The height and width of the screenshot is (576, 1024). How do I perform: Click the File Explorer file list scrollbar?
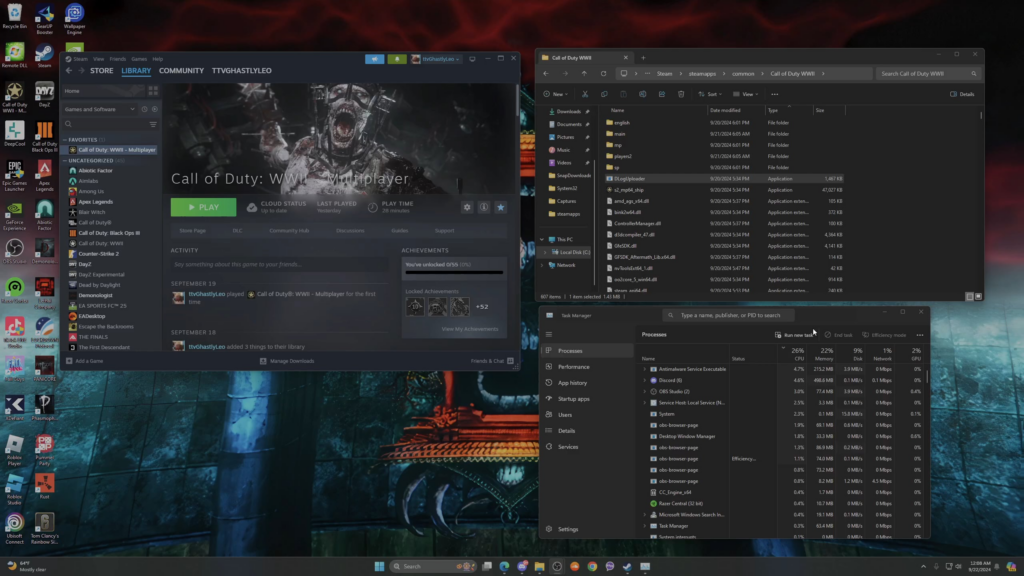[x=981, y=115]
